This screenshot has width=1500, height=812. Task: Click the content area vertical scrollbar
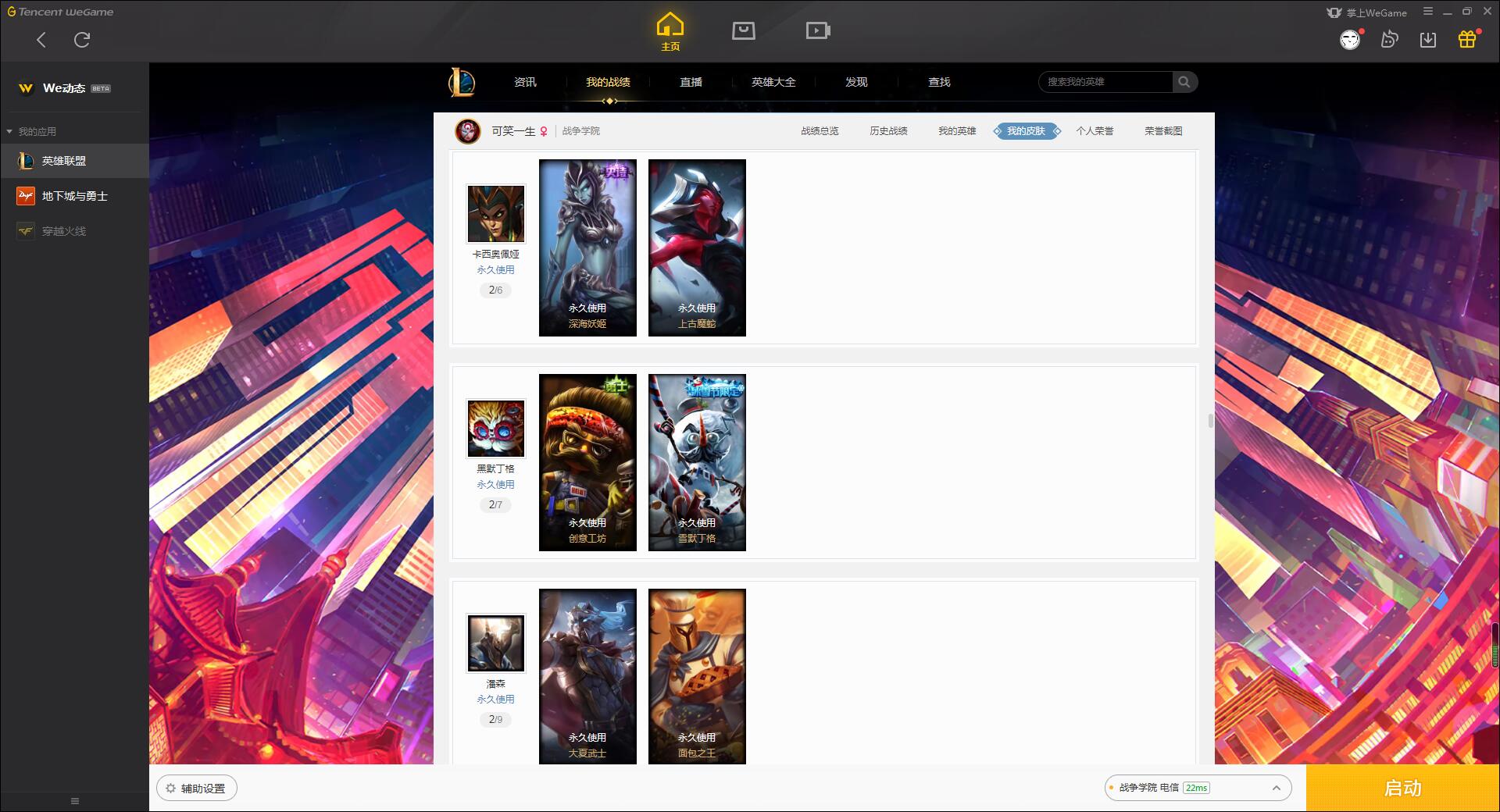(1211, 421)
